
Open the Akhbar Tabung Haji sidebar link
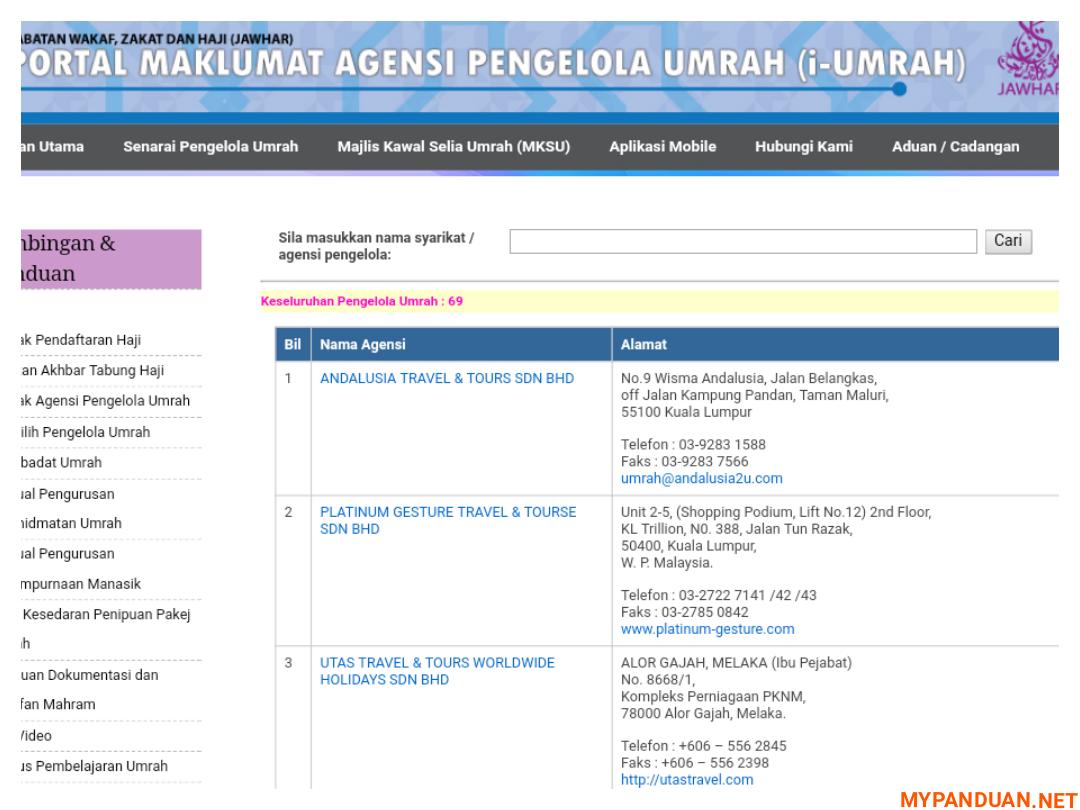92,371
